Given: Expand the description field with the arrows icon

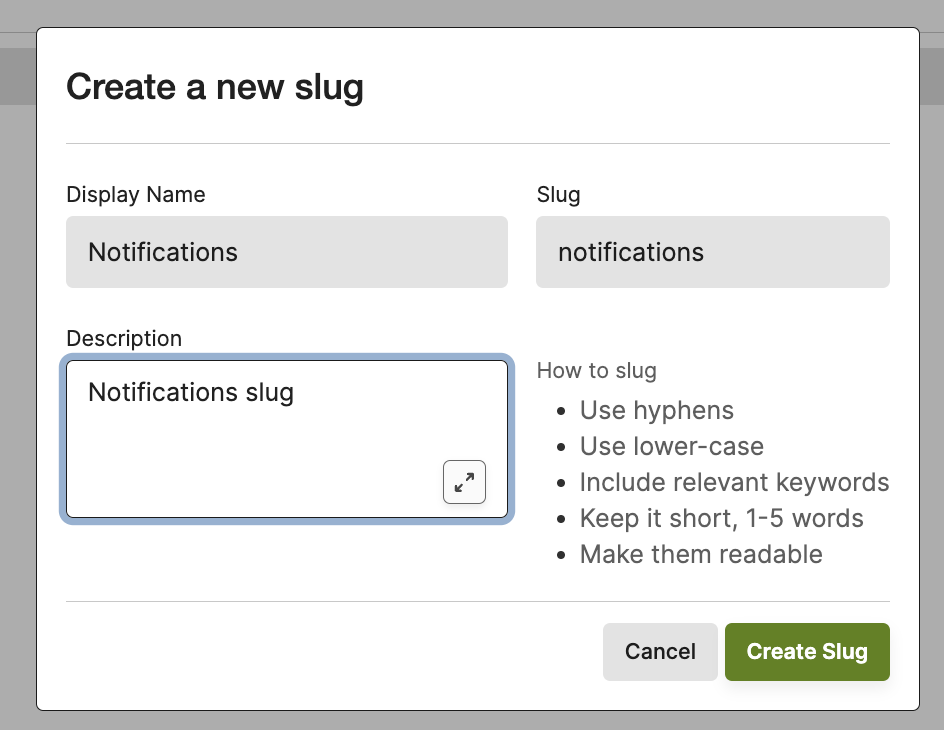Looking at the screenshot, I should tap(464, 482).
